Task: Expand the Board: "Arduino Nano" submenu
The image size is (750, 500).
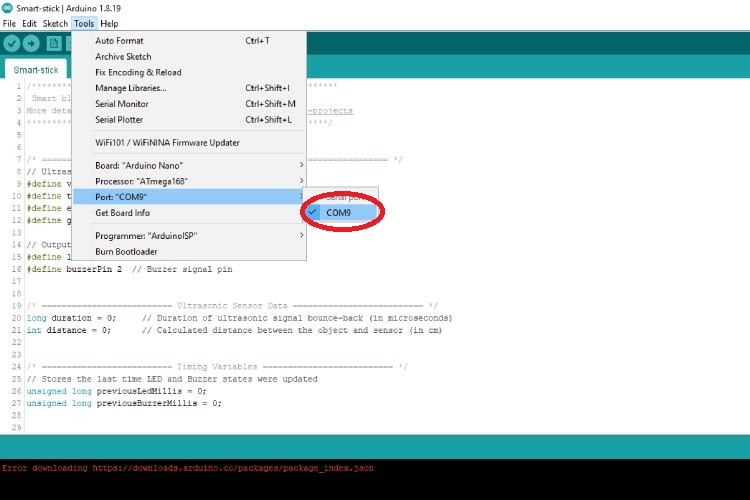Action: 189,166
